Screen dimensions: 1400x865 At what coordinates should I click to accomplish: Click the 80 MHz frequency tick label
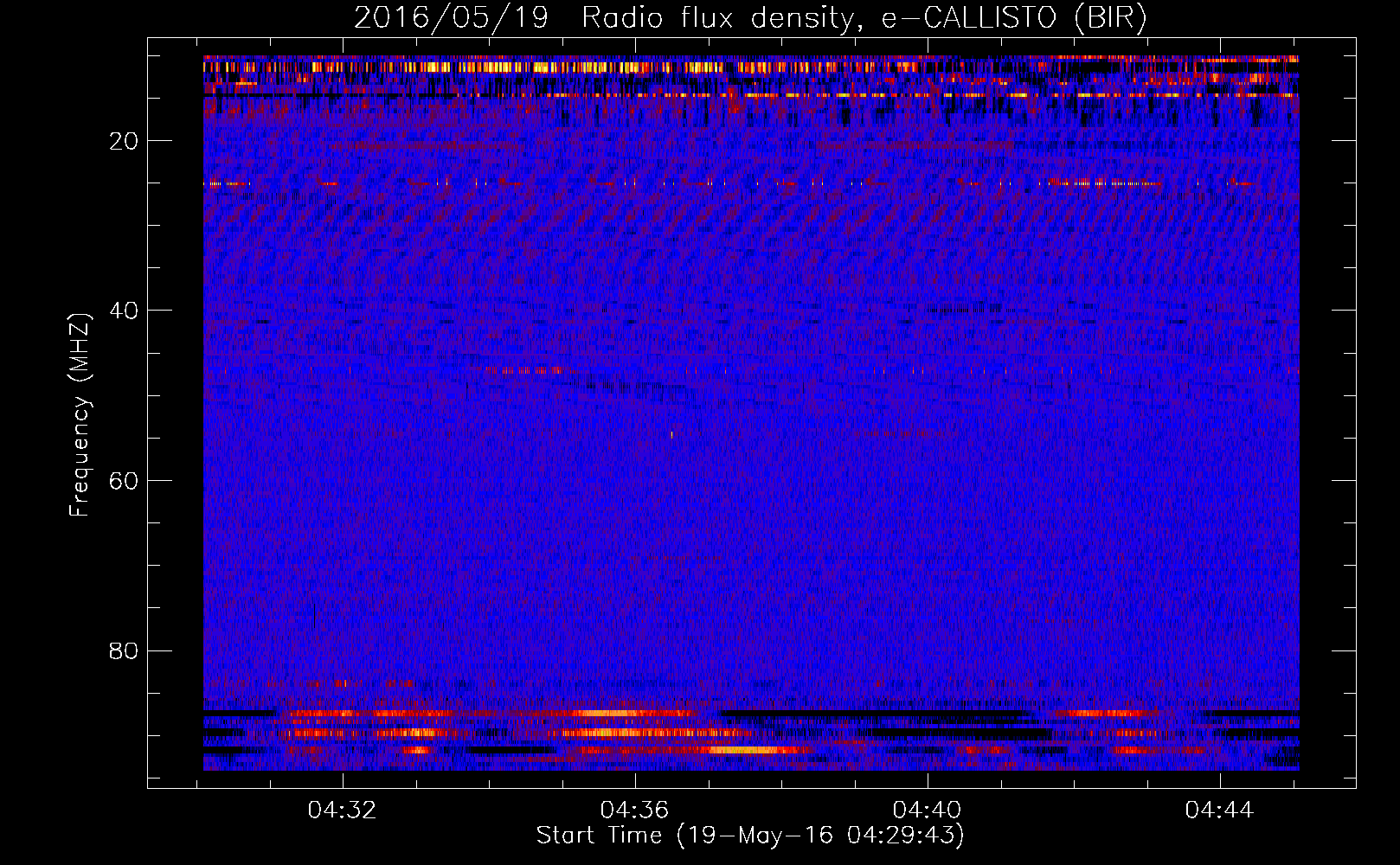pyautogui.click(x=124, y=650)
